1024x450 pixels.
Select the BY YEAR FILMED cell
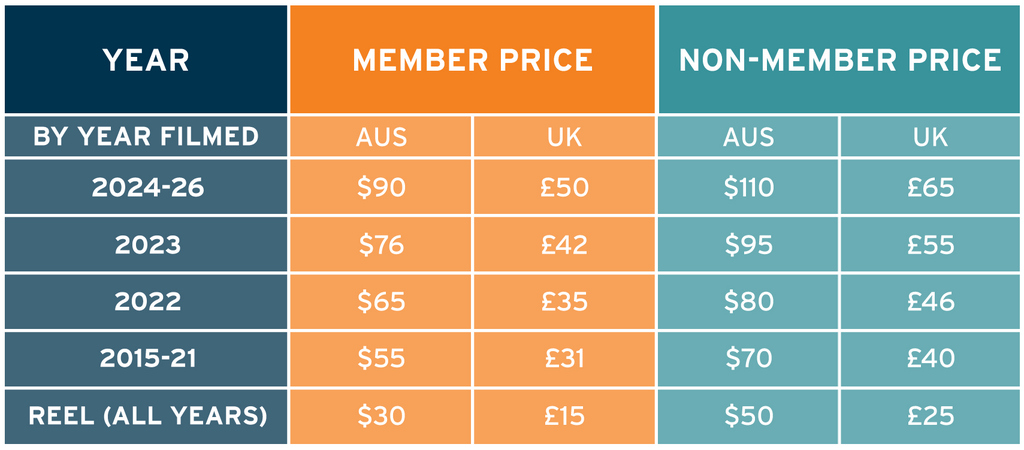tap(146, 137)
